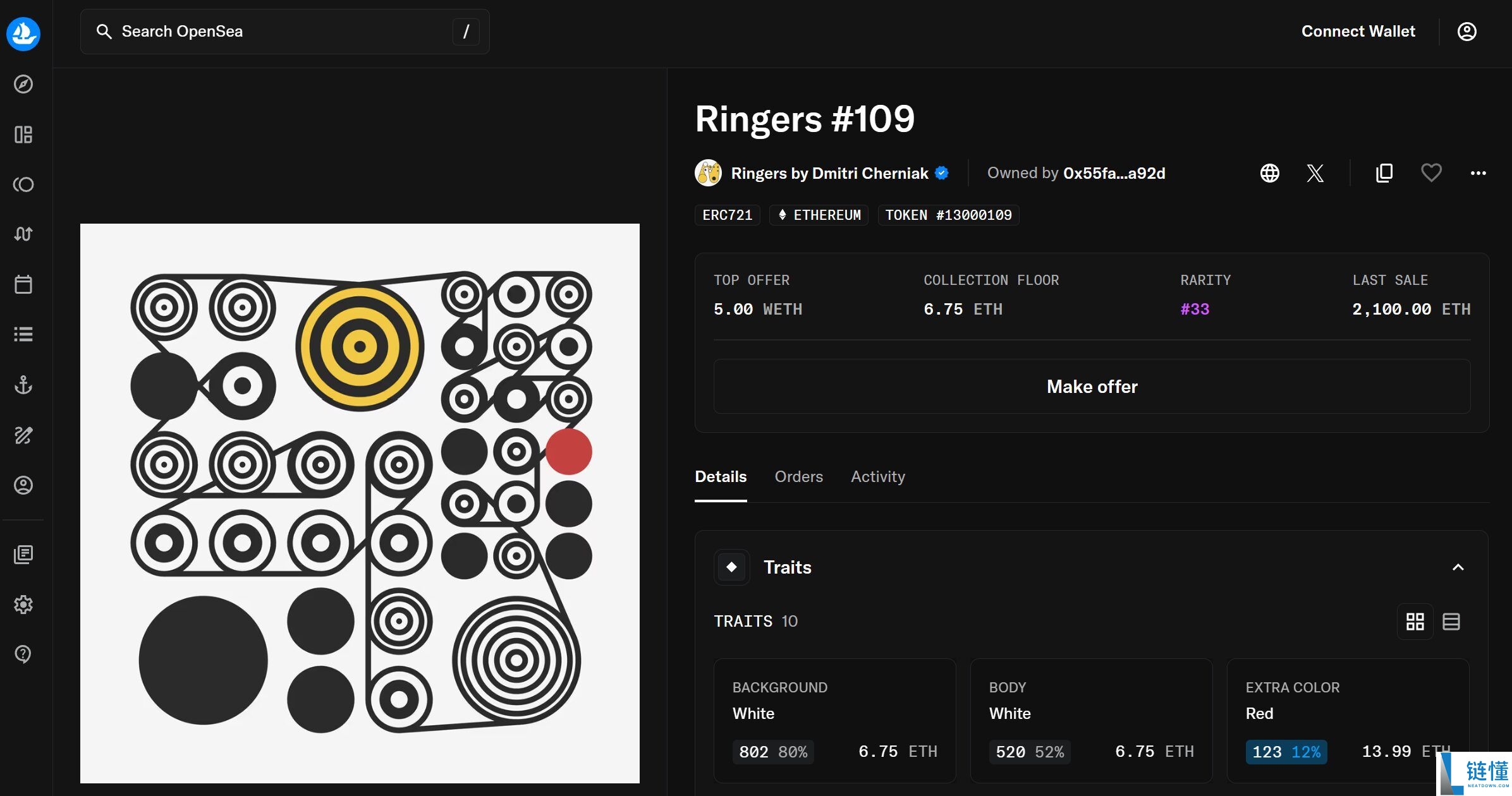
Task: Click the ERC721 token standard badge
Action: [x=727, y=215]
